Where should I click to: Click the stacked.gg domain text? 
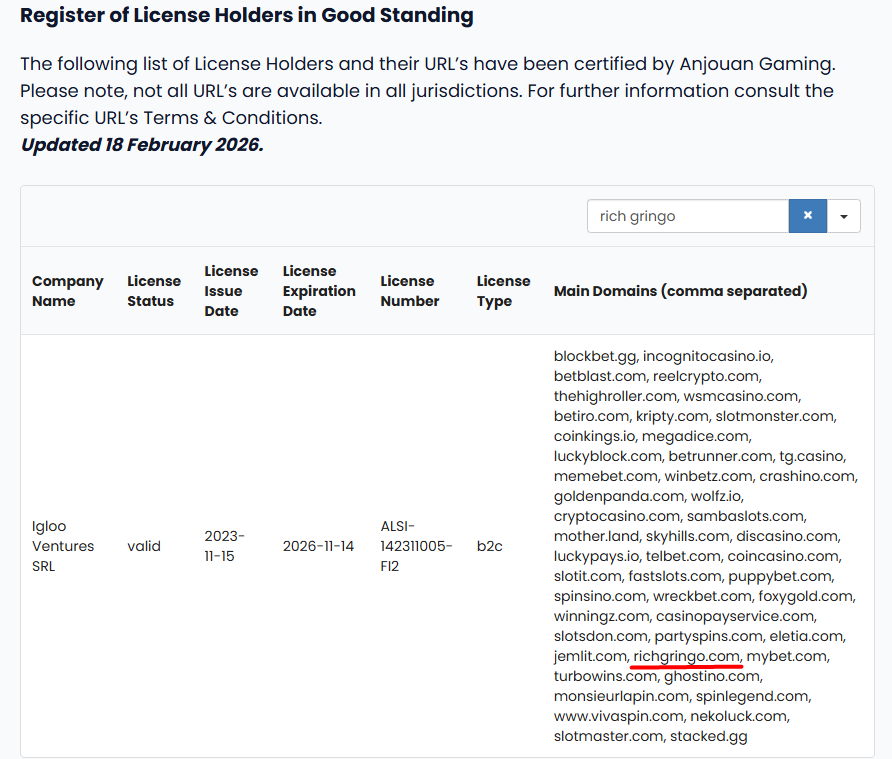[x=708, y=736]
